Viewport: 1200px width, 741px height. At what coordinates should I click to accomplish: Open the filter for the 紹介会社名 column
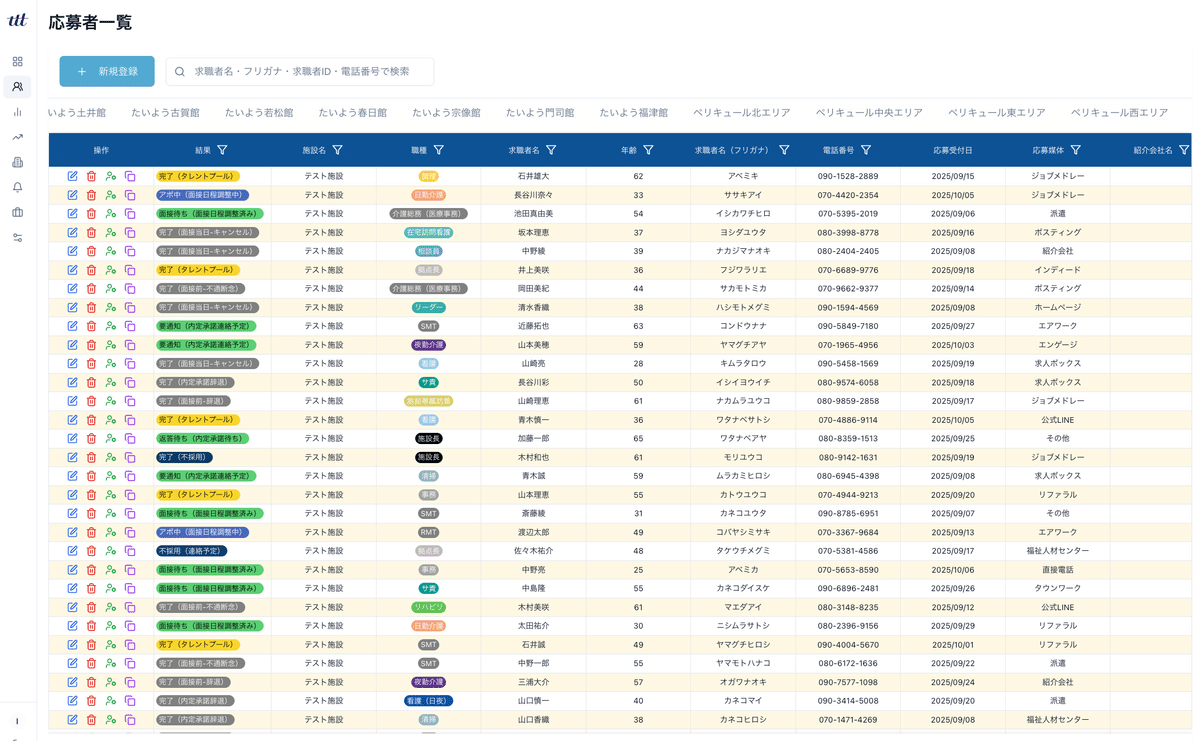tap(1184, 150)
